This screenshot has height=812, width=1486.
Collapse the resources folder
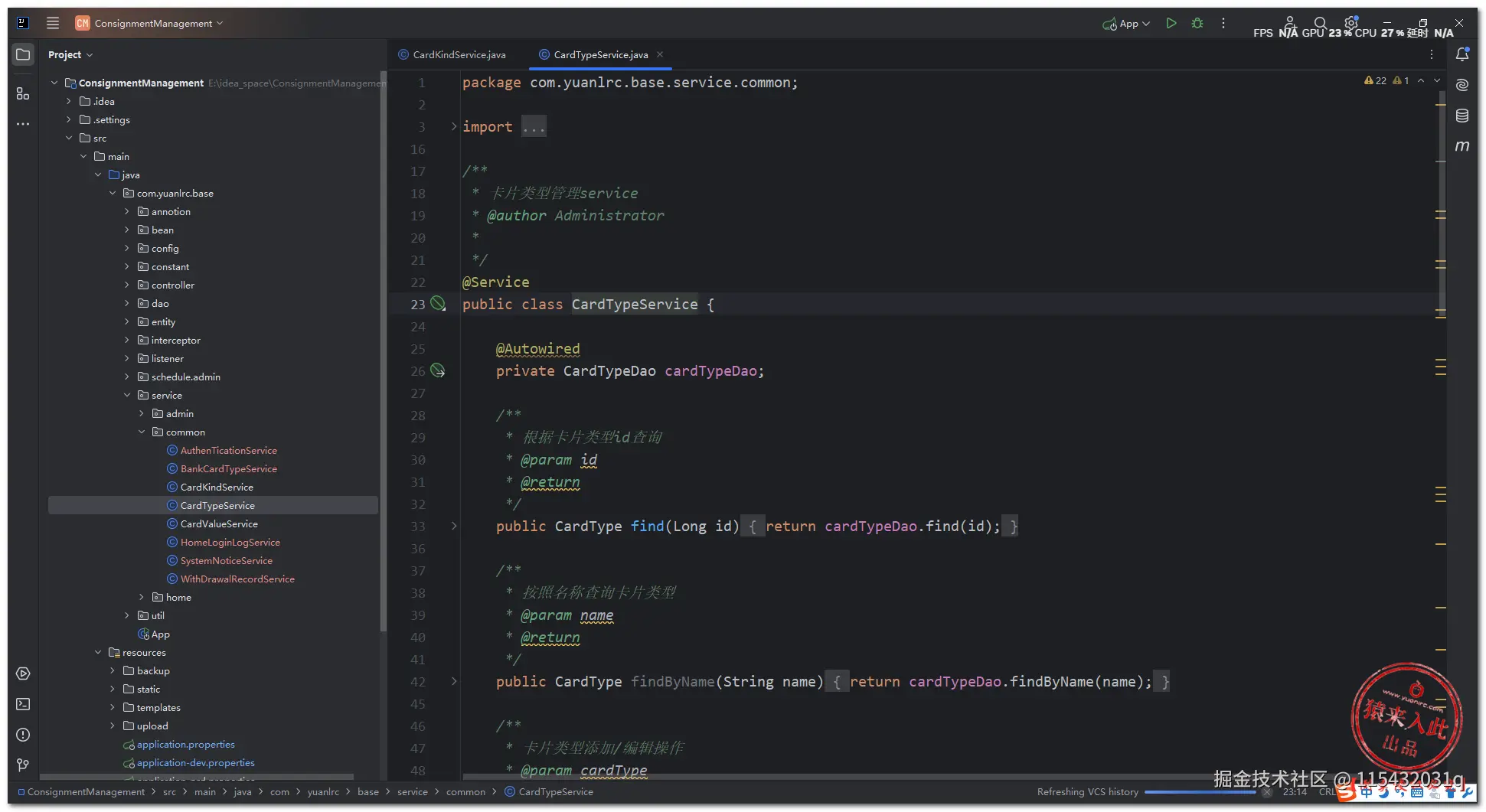click(98, 652)
